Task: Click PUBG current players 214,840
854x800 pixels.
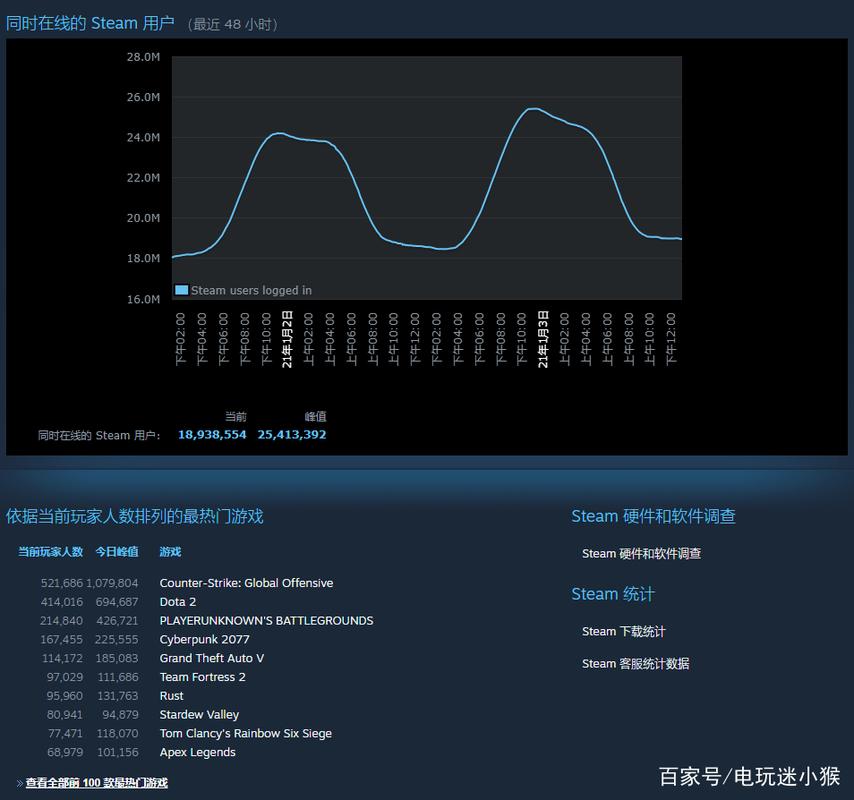Action: tap(62, 620)
